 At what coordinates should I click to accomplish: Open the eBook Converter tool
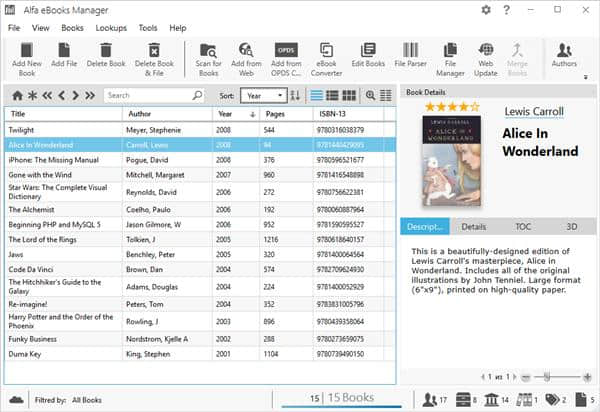click(x=326, y=51)
